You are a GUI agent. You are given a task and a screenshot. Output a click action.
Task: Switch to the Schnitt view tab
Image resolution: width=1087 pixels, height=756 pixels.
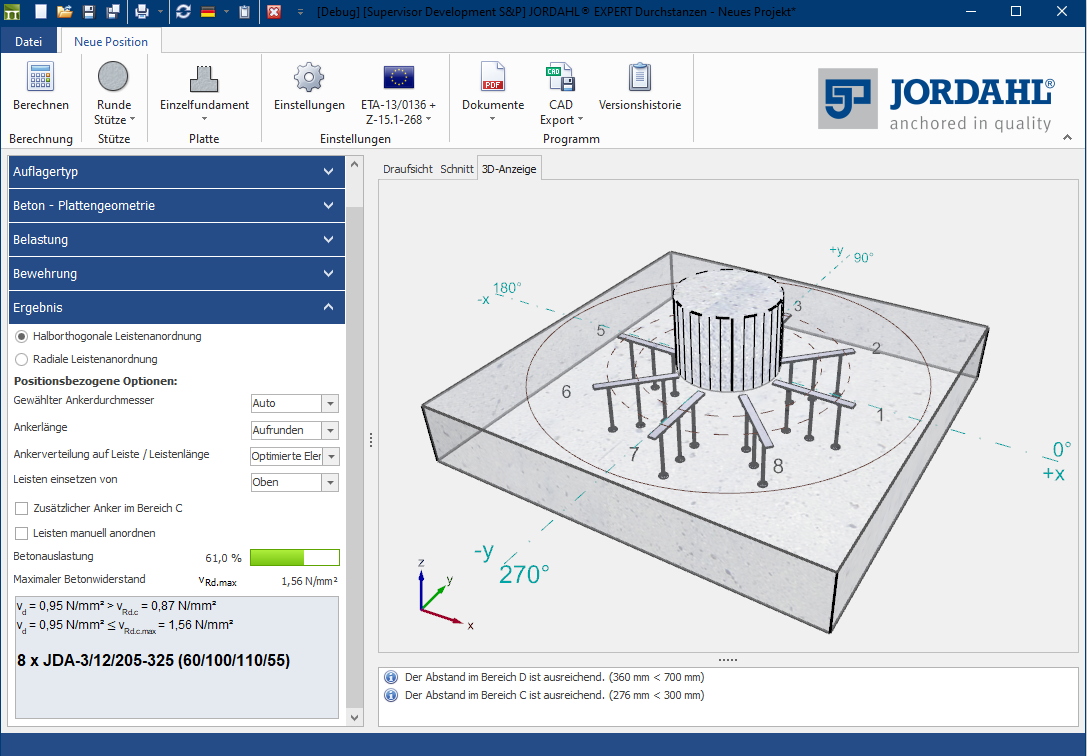(x=457, y=169)
